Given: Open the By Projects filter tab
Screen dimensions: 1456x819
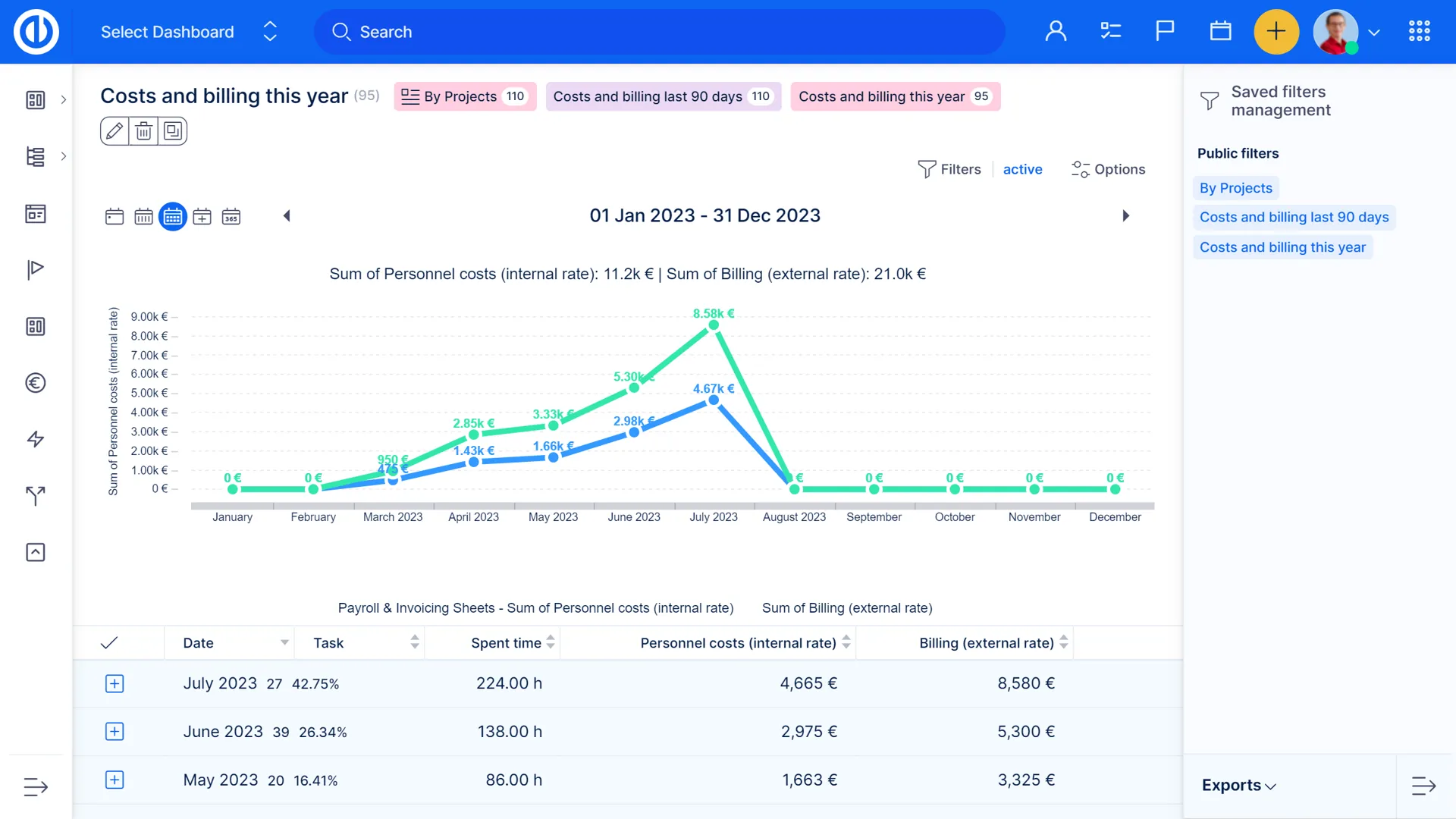Looking at the screenshot, I should (x=464, y=96).
